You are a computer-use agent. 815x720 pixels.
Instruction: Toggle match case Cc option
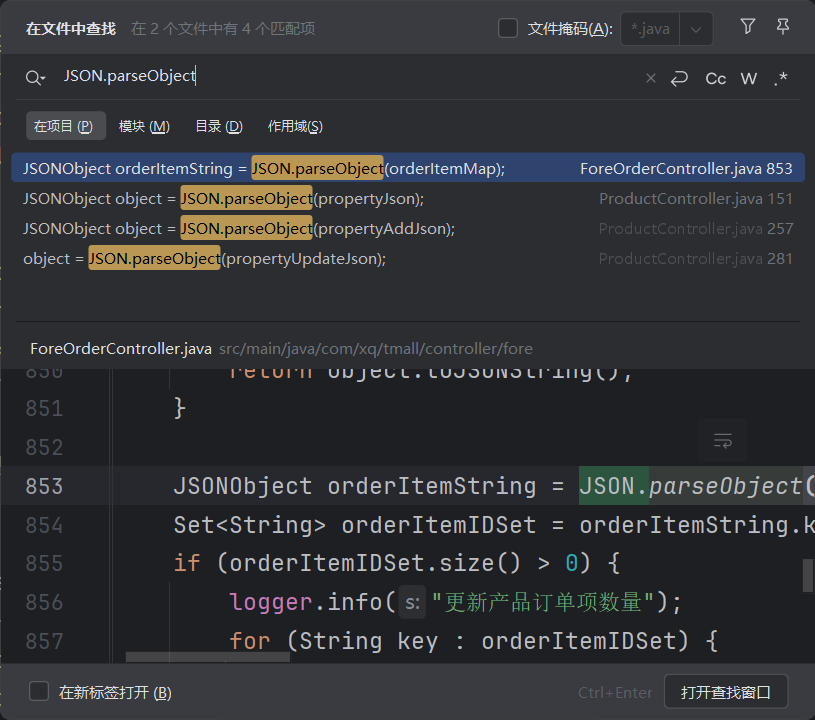pos(715,78)
